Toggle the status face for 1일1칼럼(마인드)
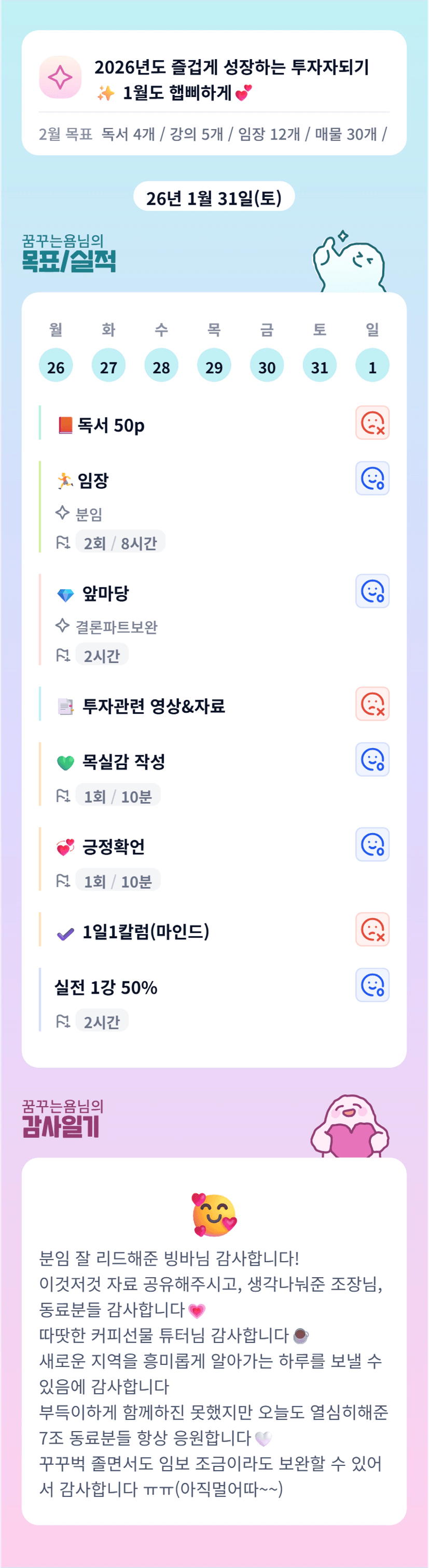Image resolution: width=429 pixels, height=1568 pixels. coord(372,929)
